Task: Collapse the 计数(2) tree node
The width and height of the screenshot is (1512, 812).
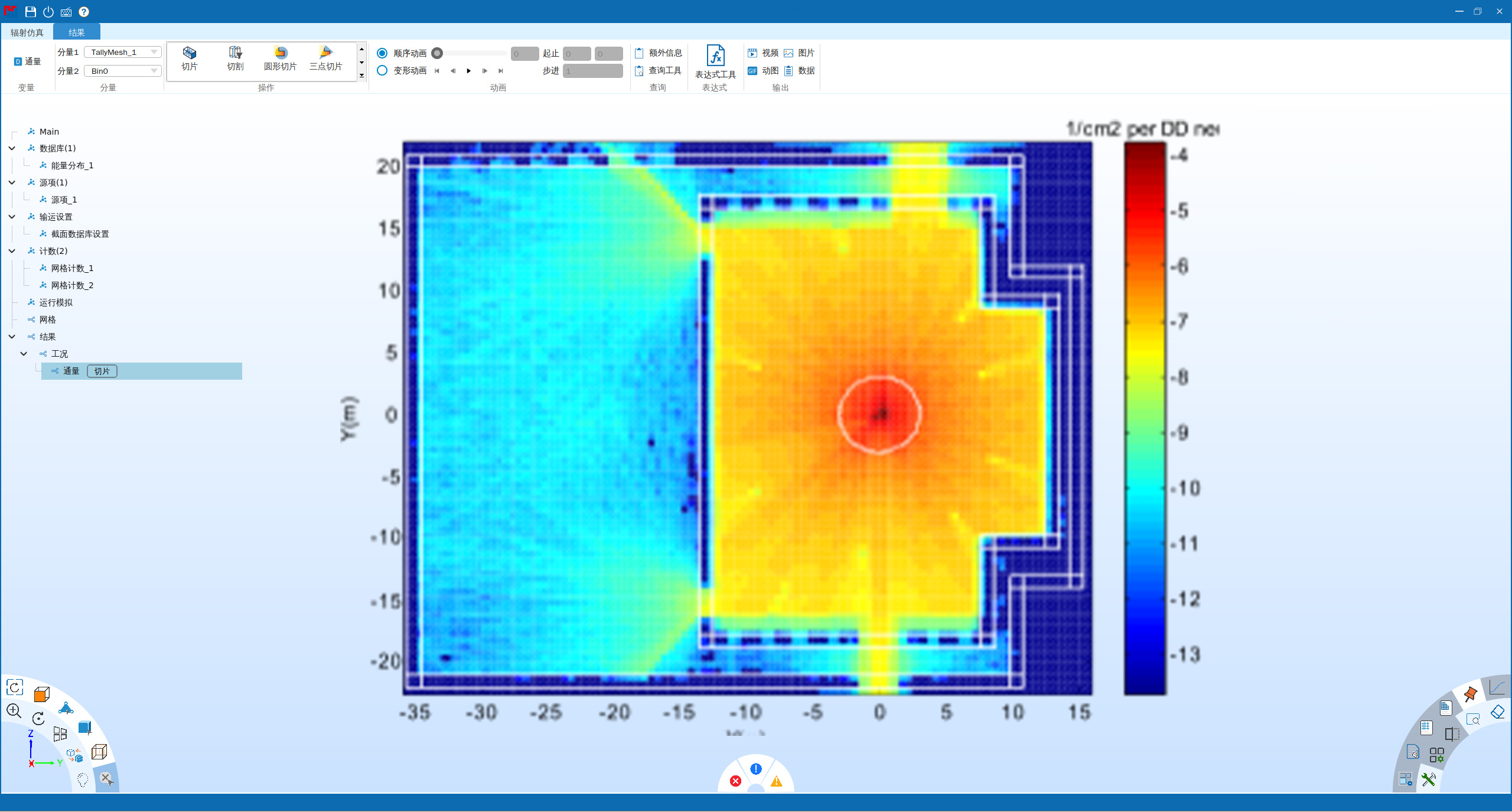Action: [x=12, y=251]
